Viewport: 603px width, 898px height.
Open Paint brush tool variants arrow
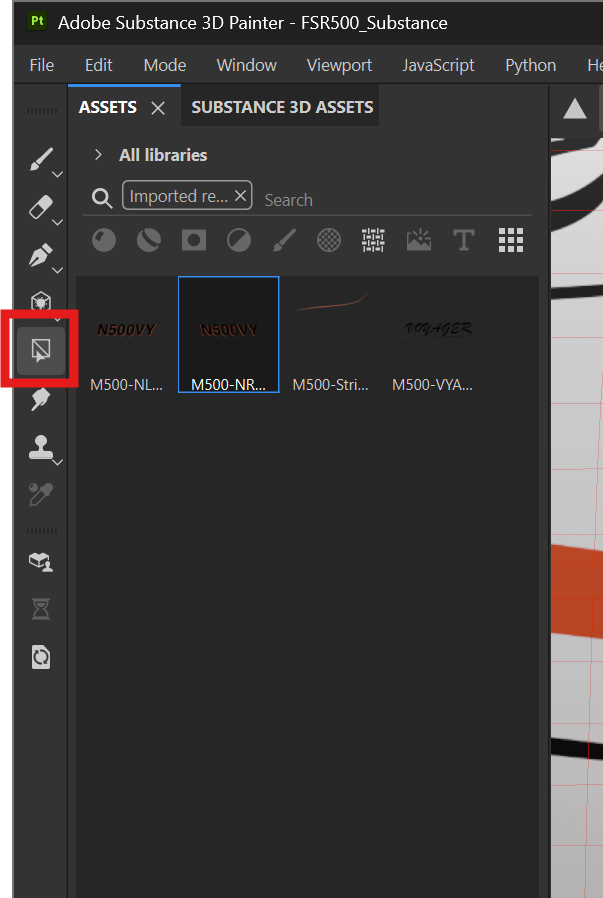(x=57, y=174)
